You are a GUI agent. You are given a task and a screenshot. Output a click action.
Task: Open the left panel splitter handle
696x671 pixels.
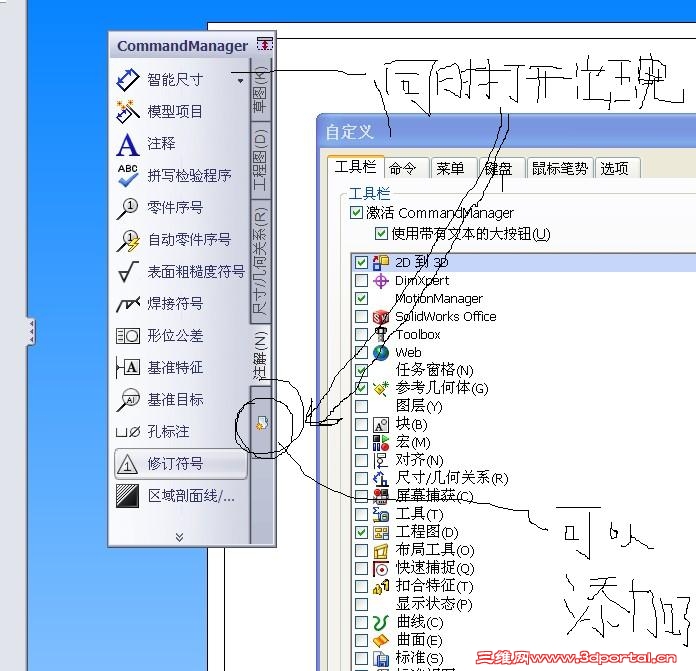click(30, 332)
